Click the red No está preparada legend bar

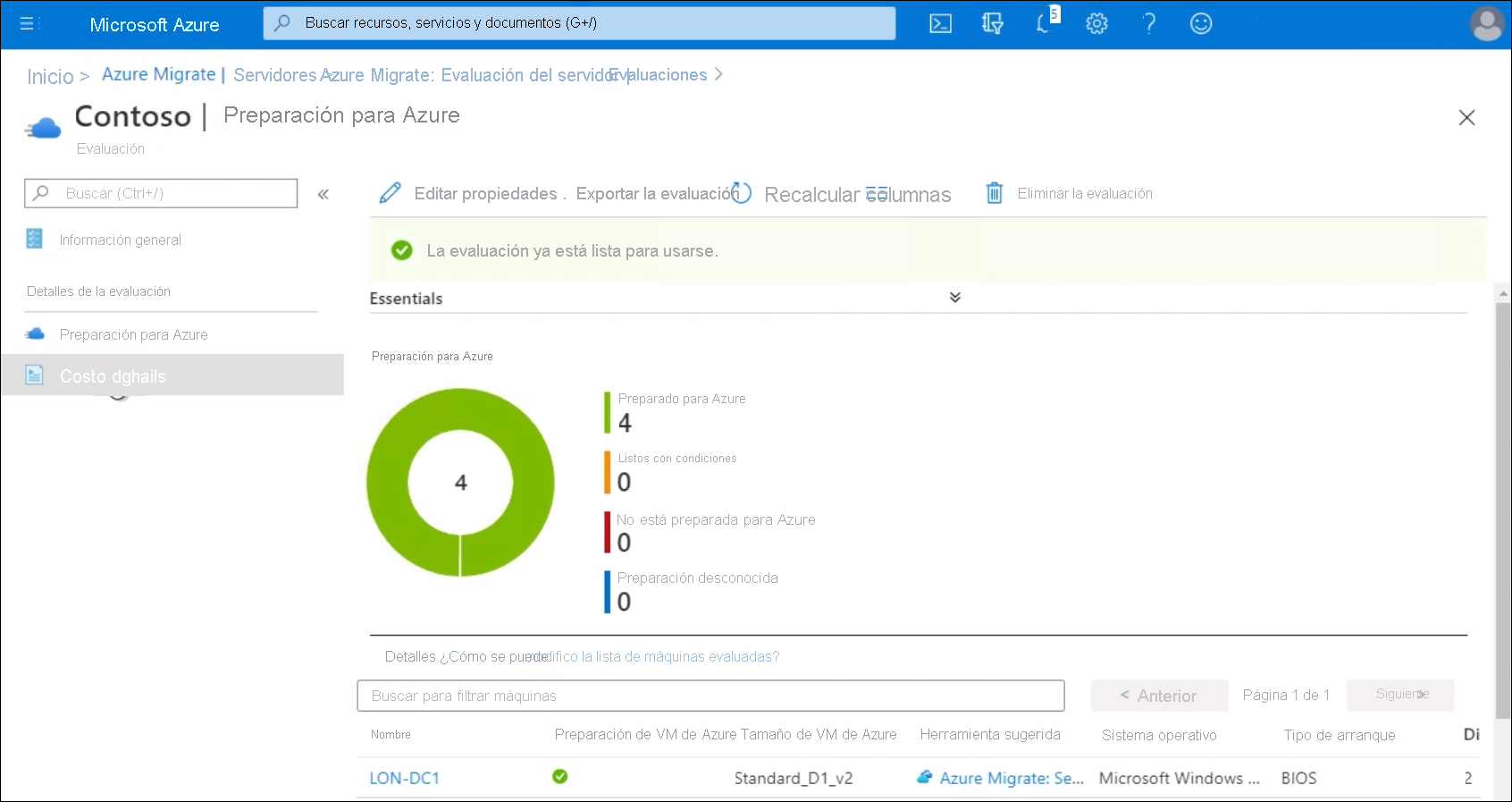pyautogui.click(x=608, y=532)
